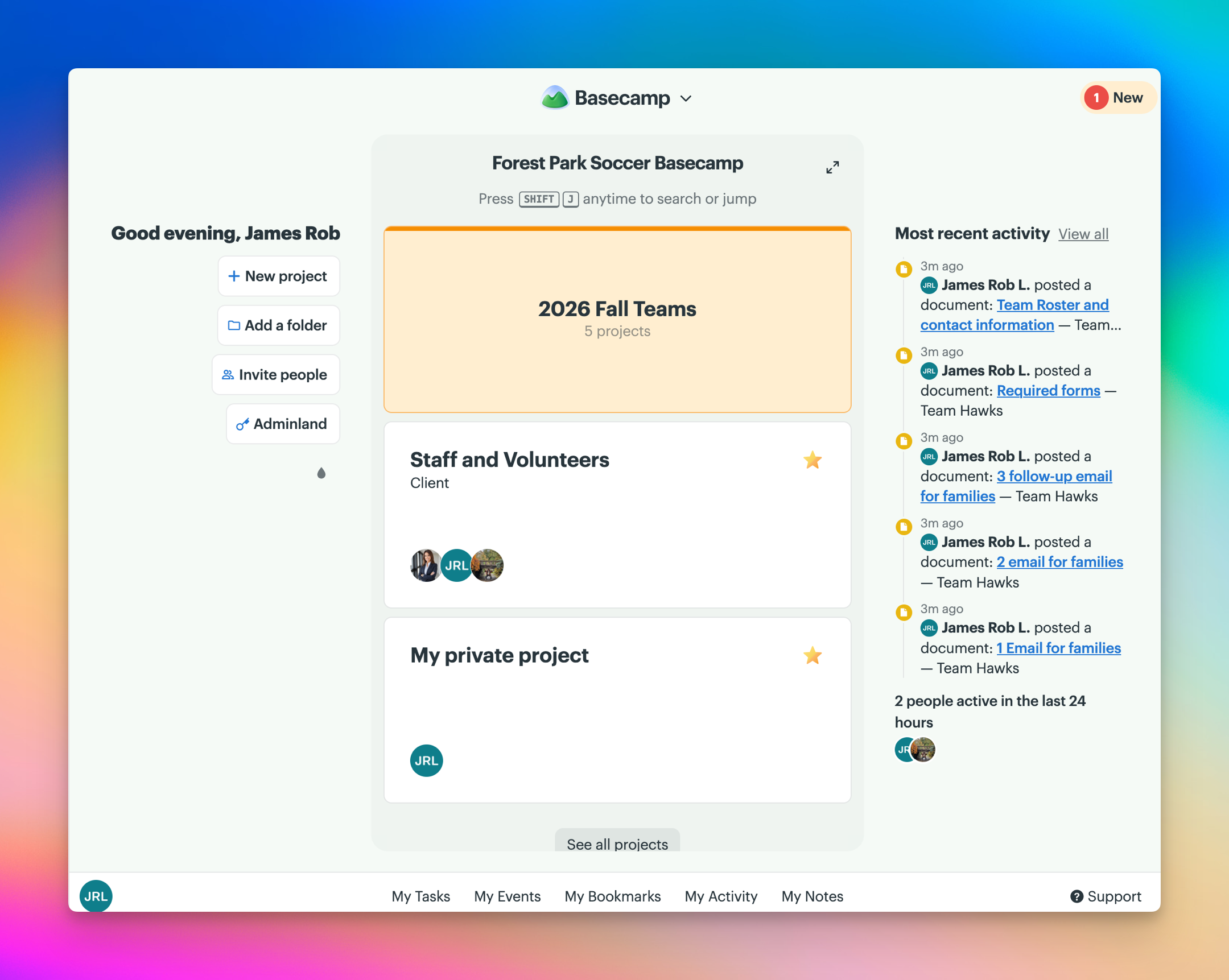
Task: Click the document icon beside 2 email for families
Action: 904,527
